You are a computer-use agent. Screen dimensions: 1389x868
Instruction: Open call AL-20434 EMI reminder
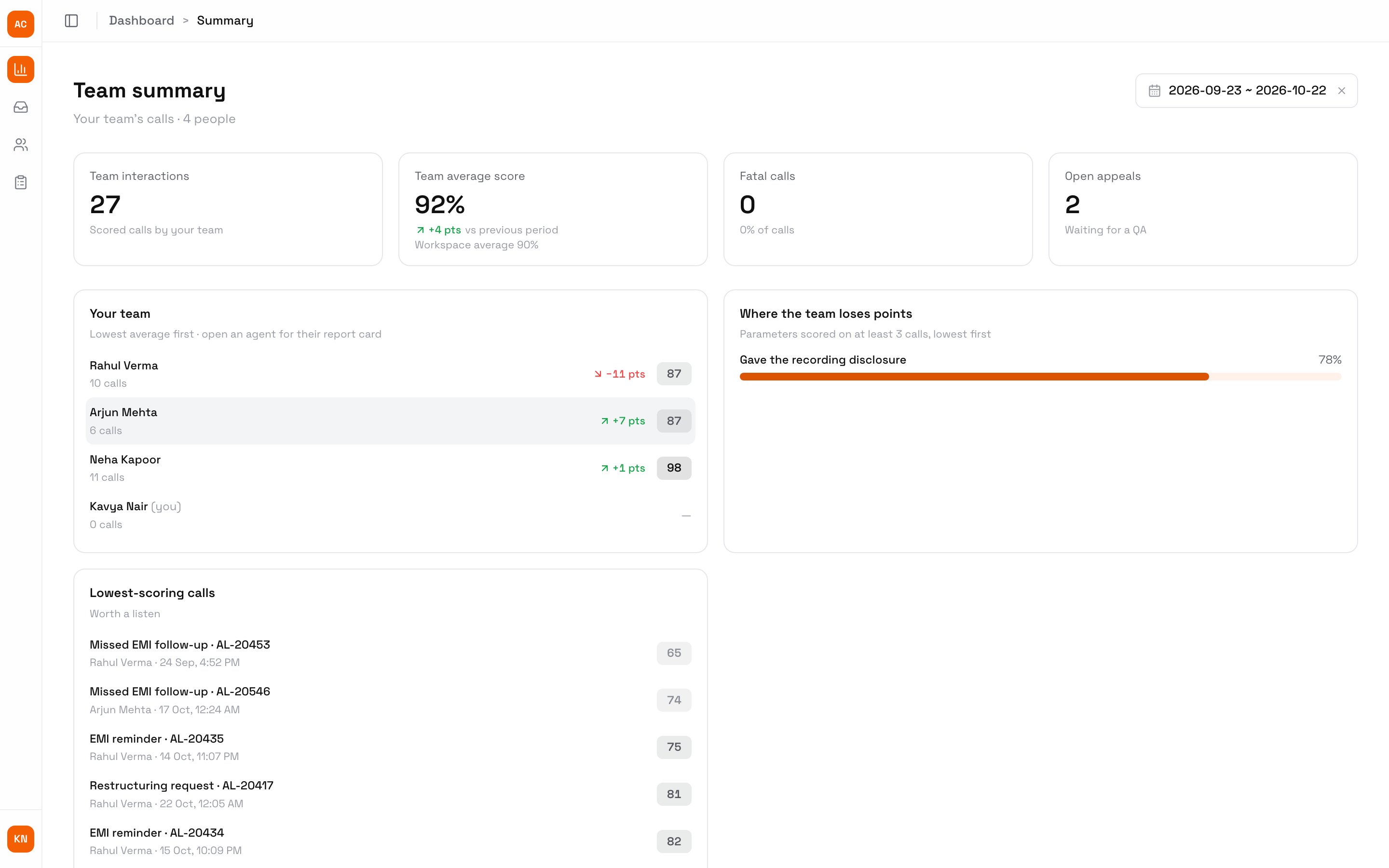[390, 841]
